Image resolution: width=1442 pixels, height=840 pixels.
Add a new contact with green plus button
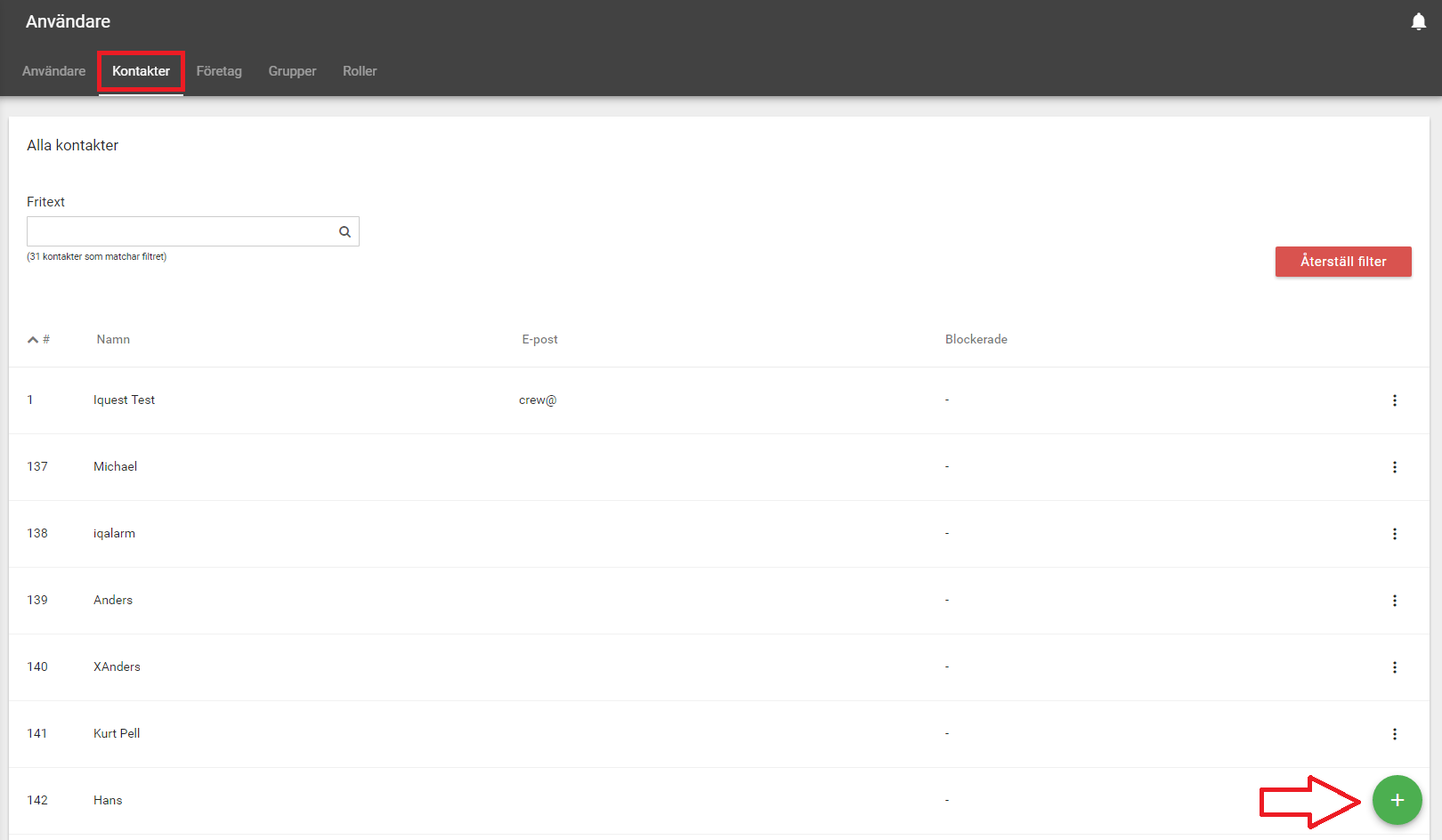coord(1397,800)
